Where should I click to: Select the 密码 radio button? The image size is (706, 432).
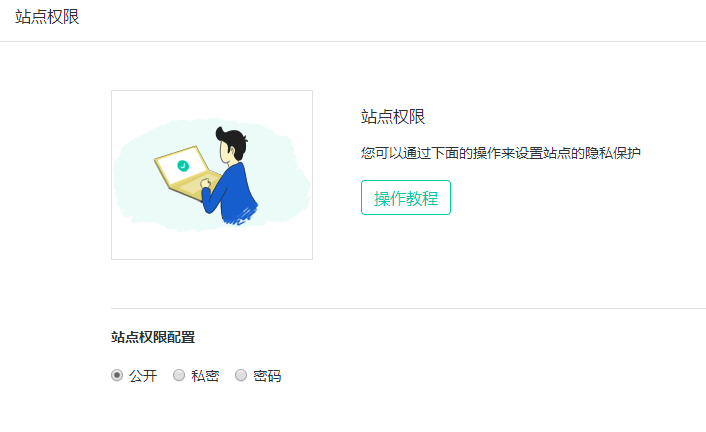[x=241, y=375]
